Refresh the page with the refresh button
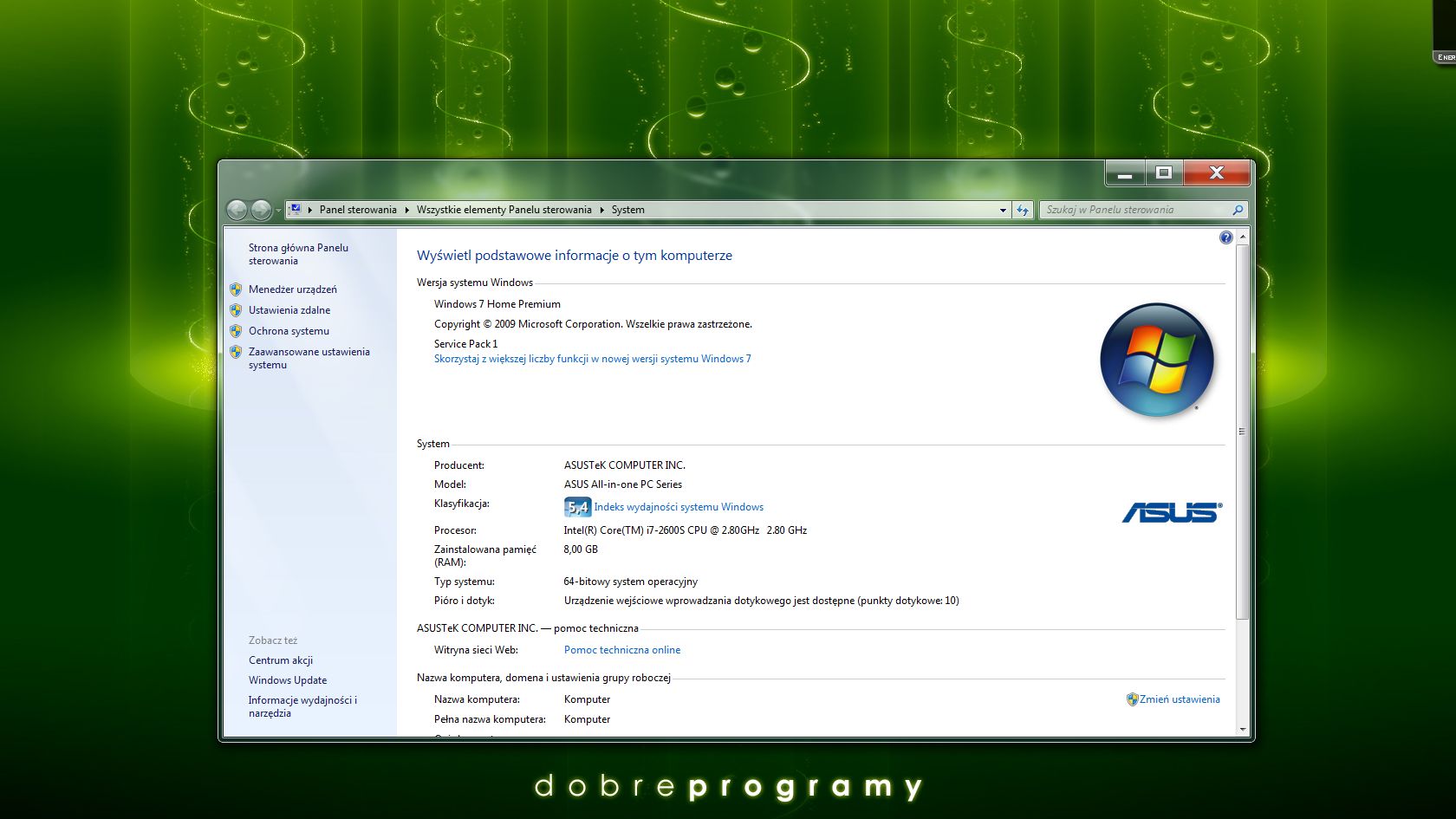The image size is (1456, 819). [1023, 210]
